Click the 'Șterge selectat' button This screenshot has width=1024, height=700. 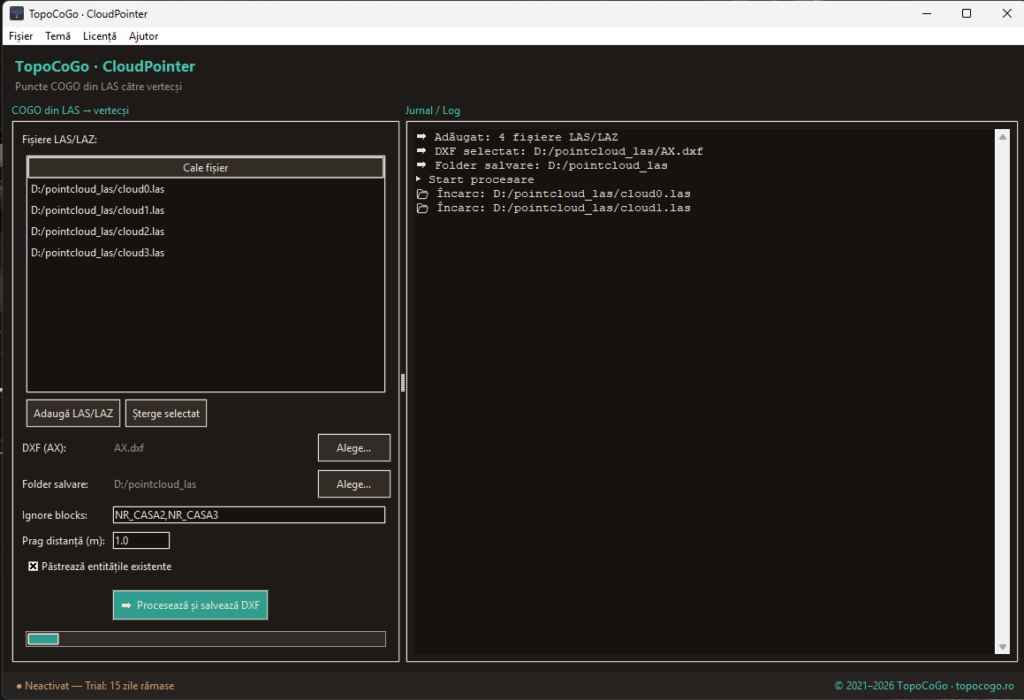click(x=166, y=413)
